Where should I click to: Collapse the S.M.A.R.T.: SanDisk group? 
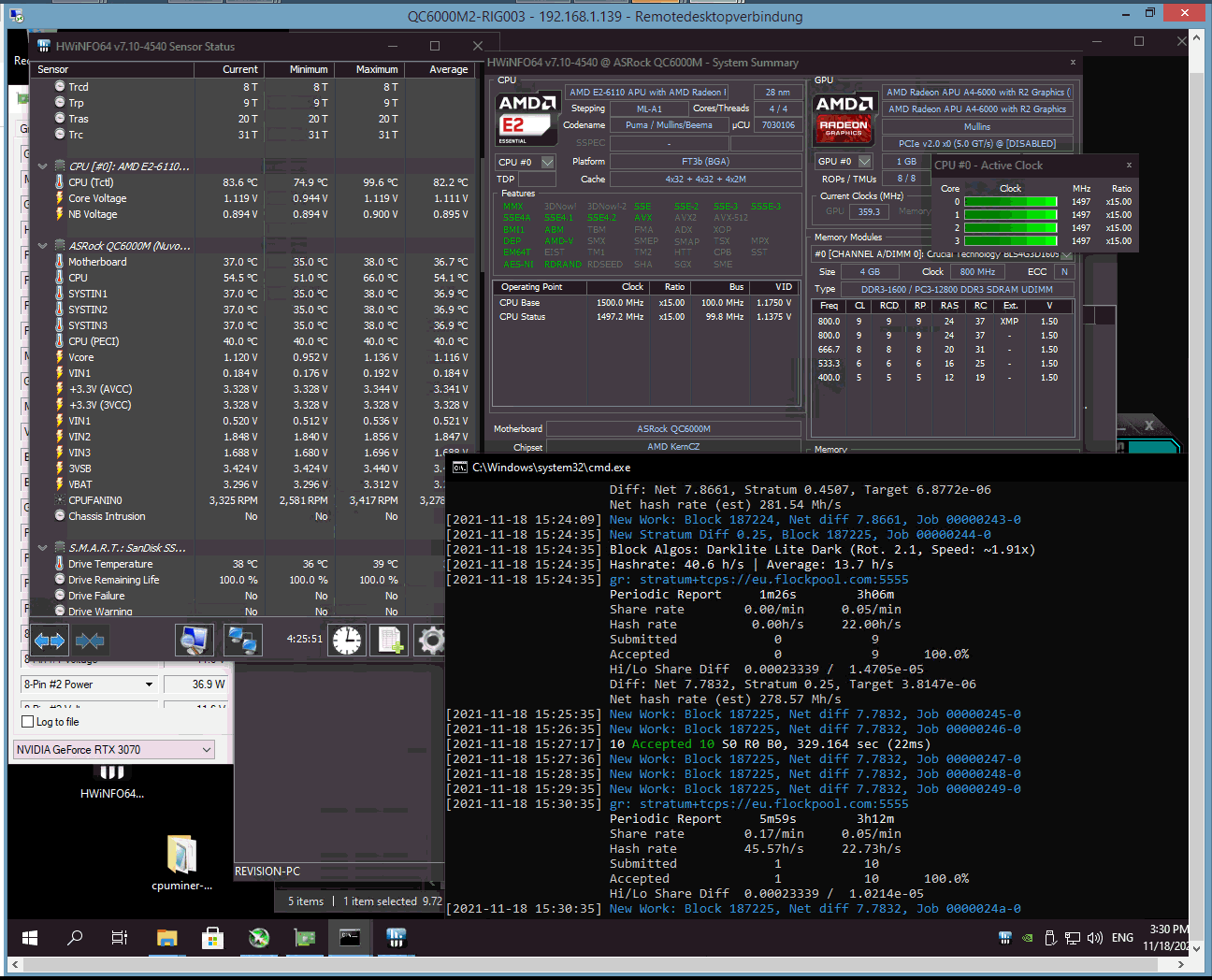42,548
